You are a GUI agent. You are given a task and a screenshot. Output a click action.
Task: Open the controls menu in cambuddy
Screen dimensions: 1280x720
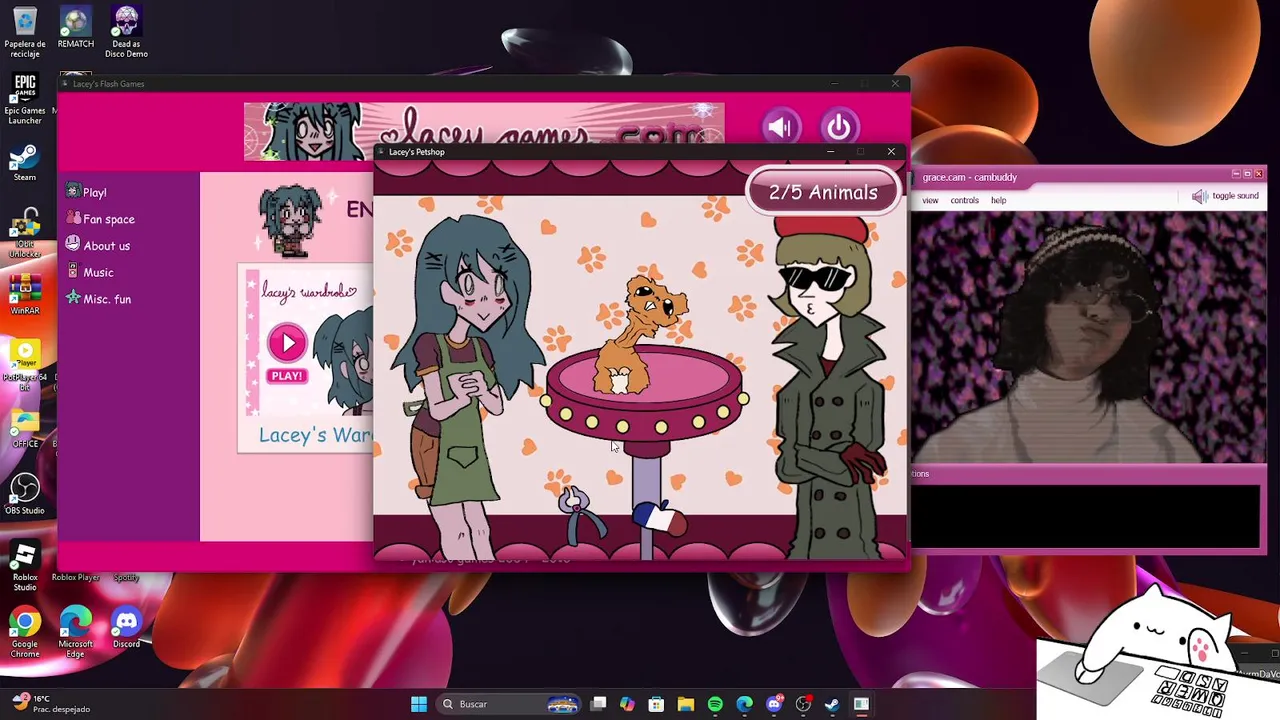[x=964, y=200]
